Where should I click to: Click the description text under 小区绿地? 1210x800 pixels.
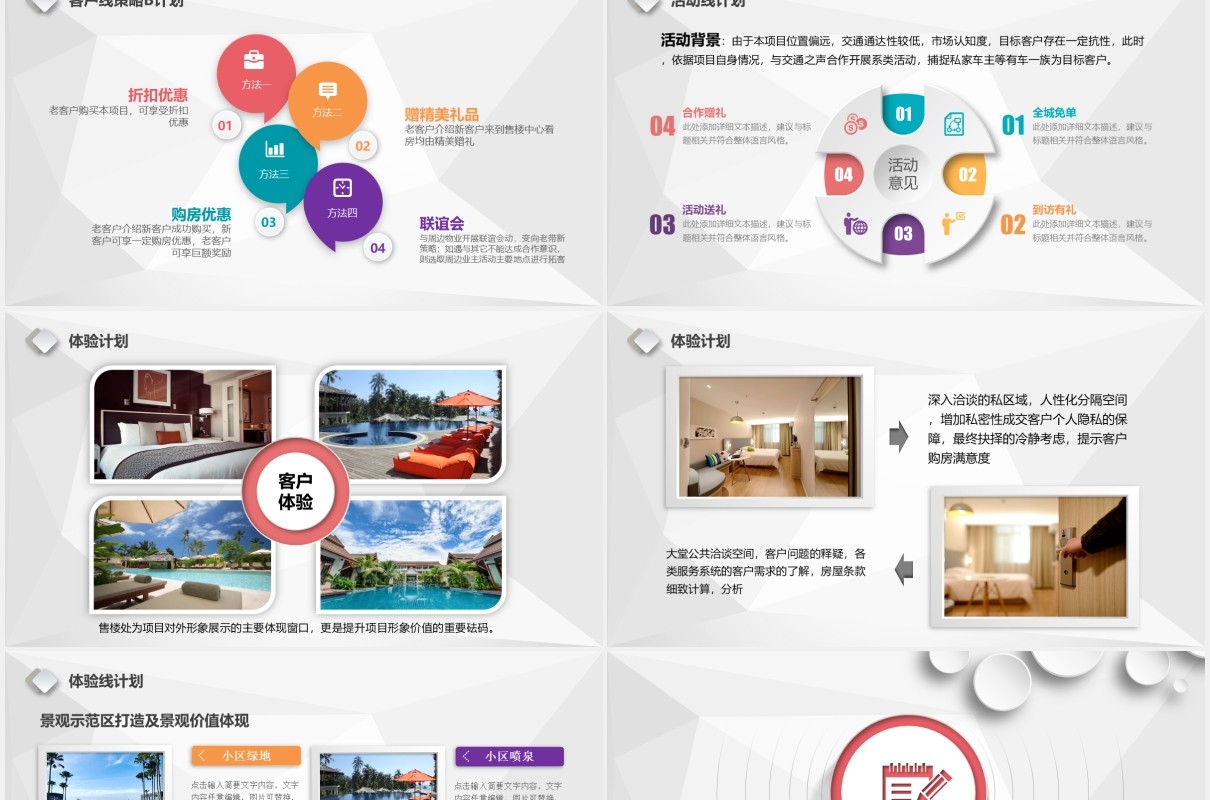click(x=245, y=790)
